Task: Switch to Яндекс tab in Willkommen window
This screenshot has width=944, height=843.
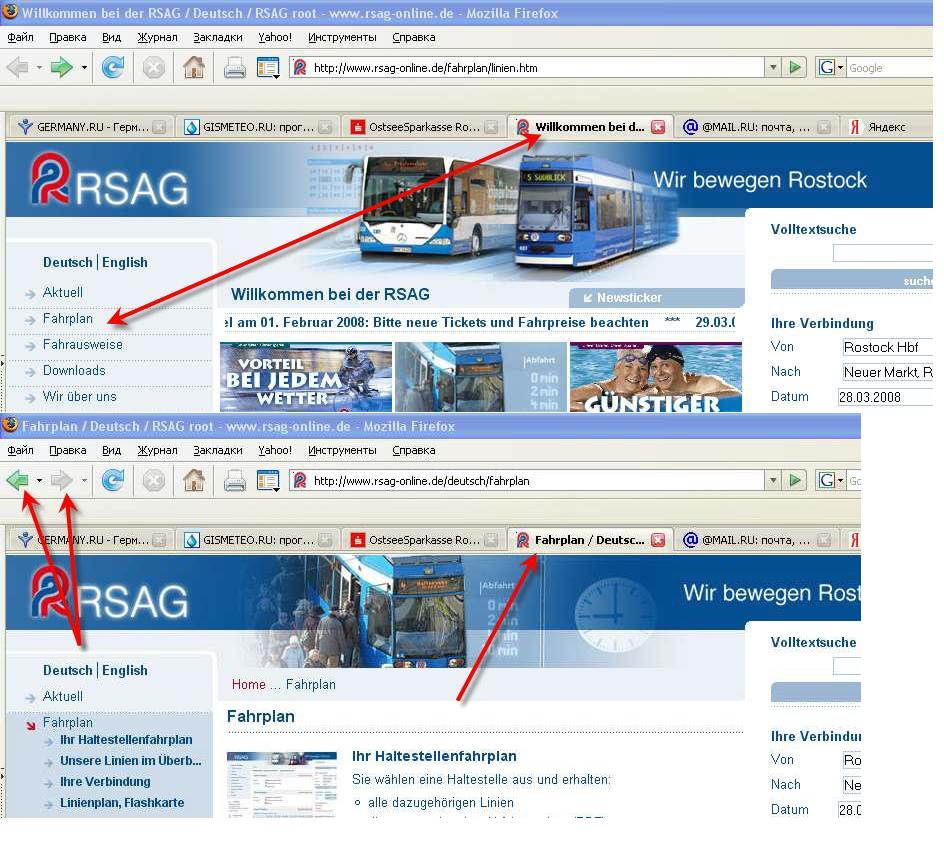Action: 885,127
